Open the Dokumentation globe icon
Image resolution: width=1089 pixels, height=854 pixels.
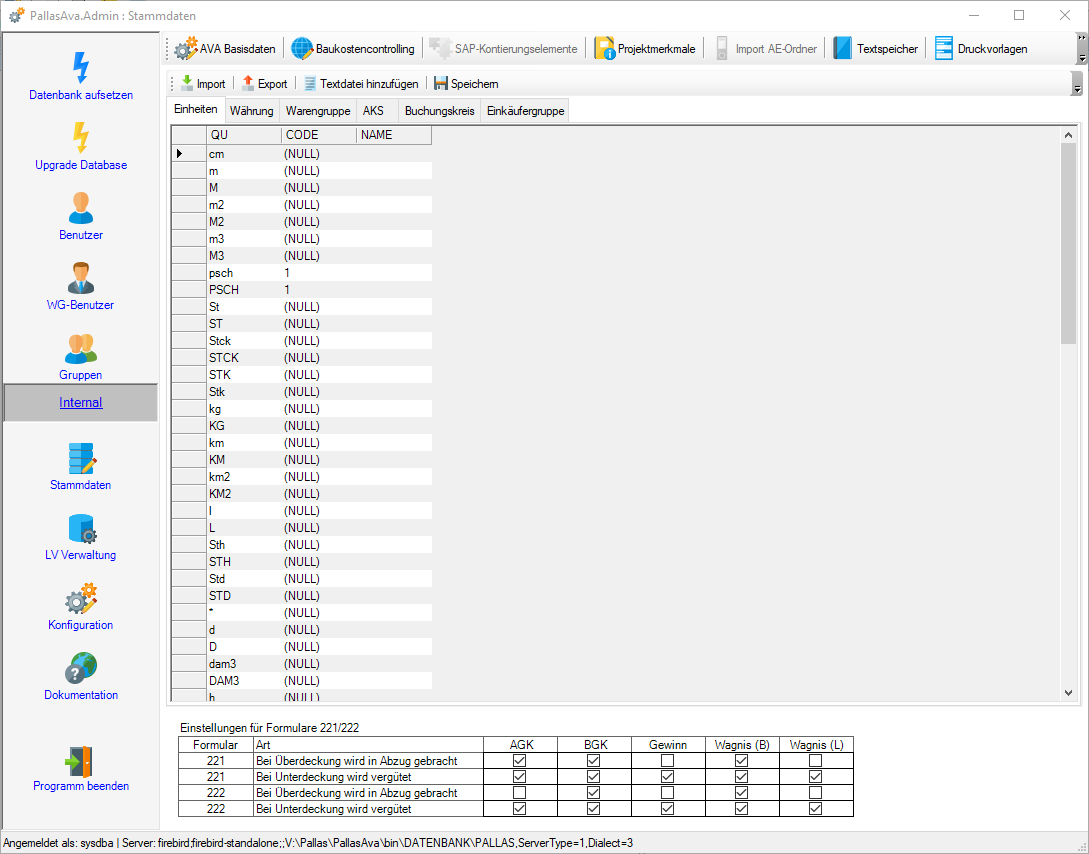81,668
